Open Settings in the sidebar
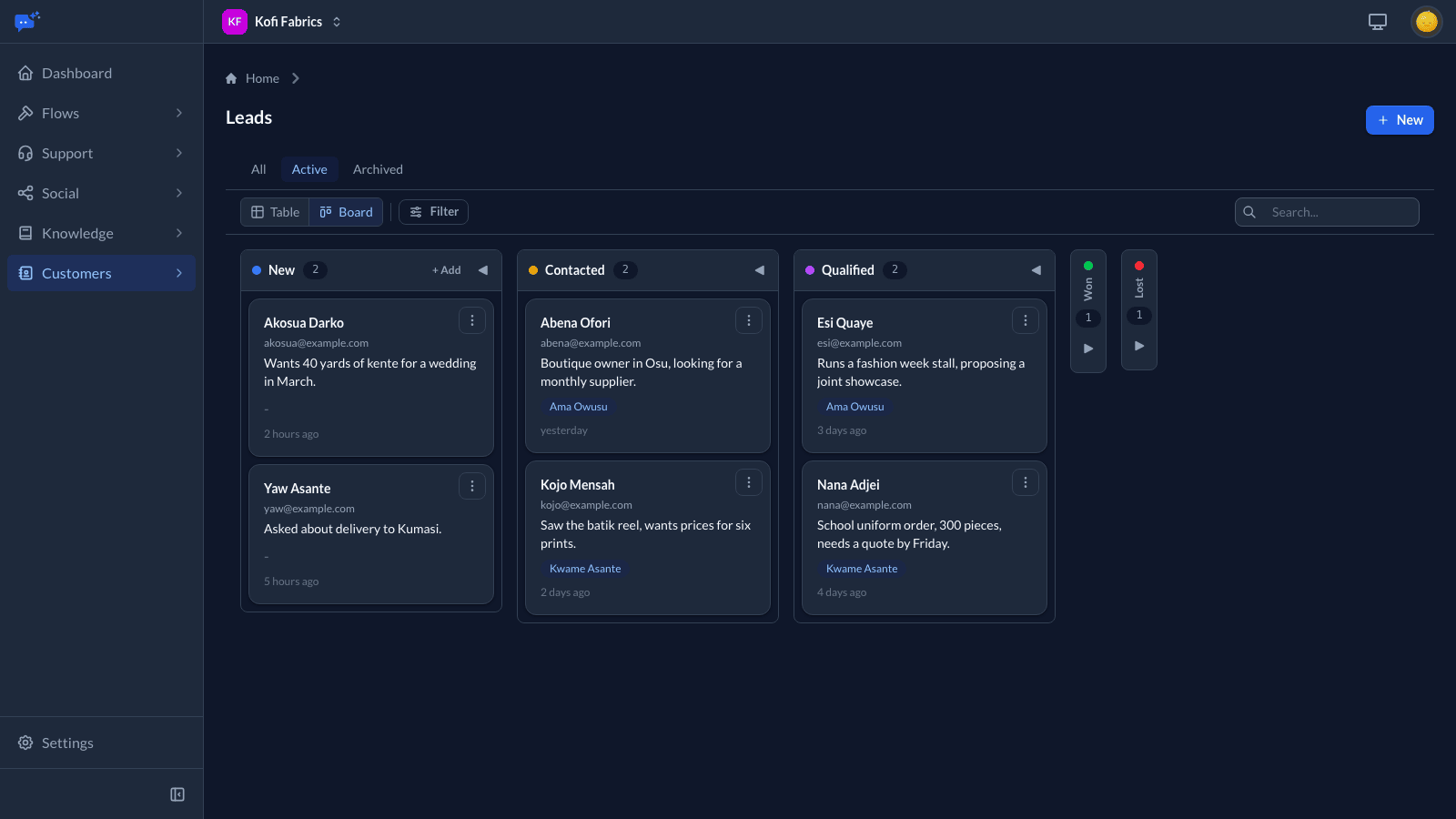 101,743
